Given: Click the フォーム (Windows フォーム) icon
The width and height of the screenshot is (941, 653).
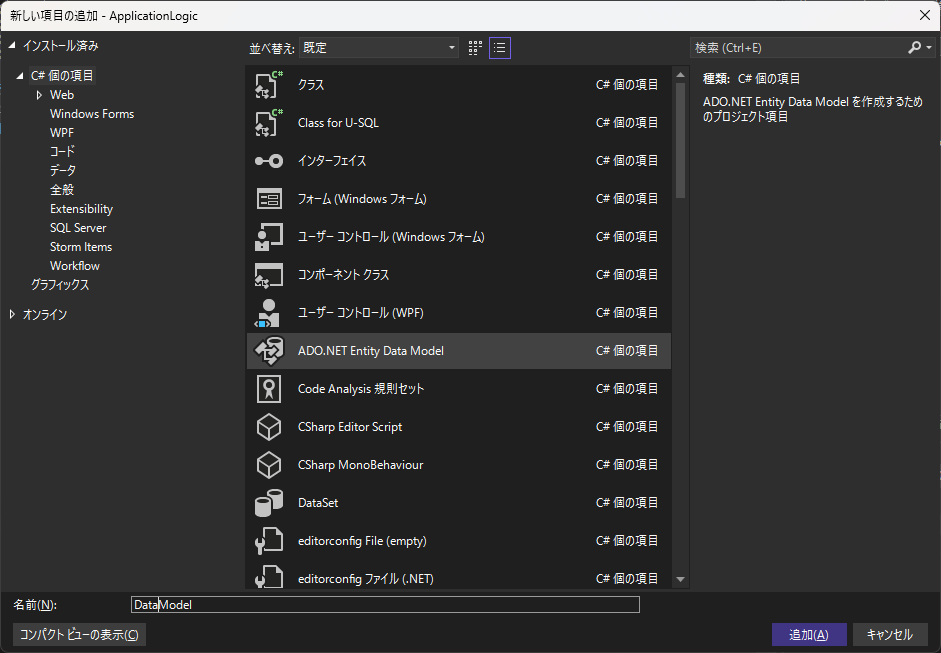Looking at the screenshot, I should pyautogui.click(x=267, y=198).
